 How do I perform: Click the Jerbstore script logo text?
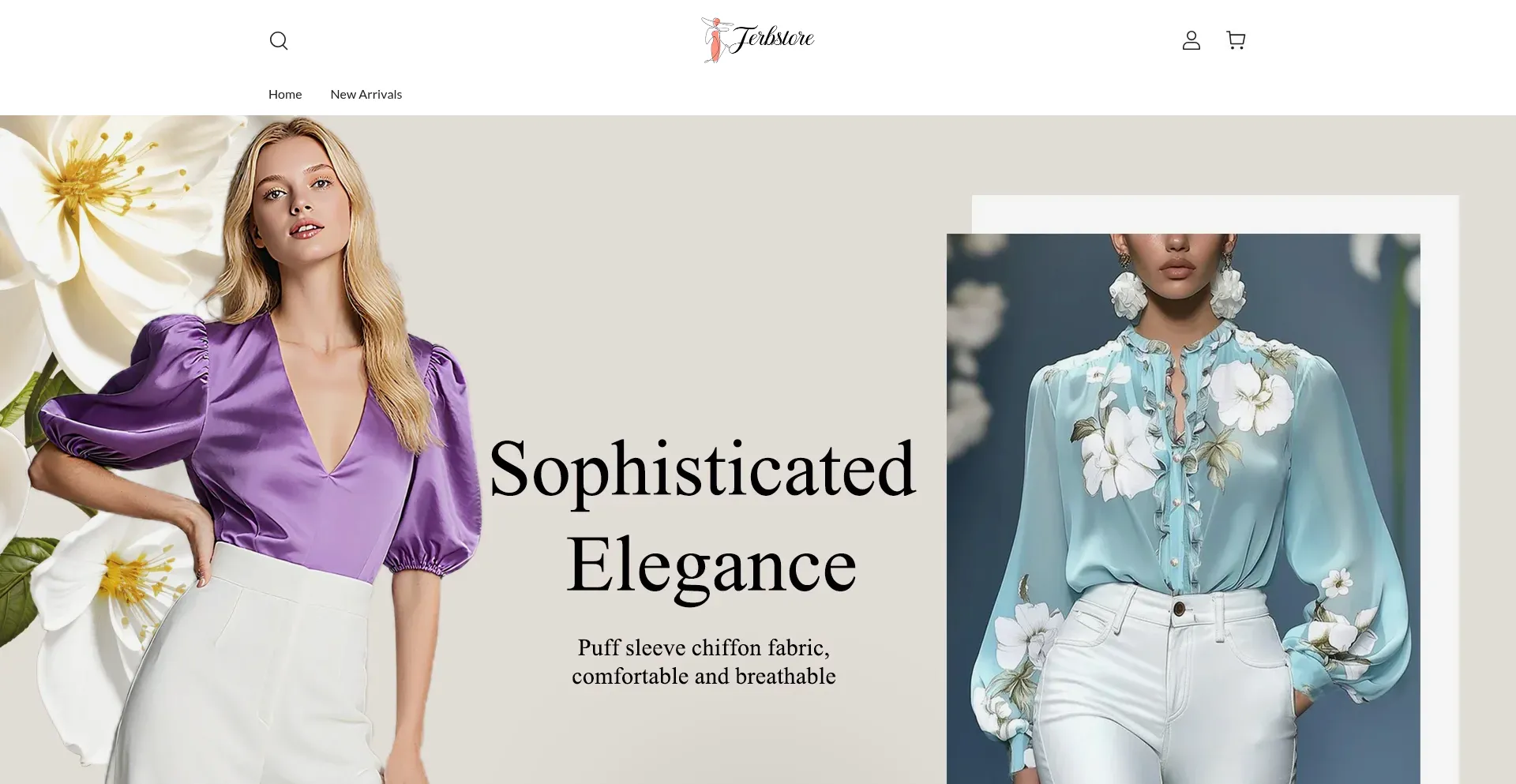coord(772,38)
